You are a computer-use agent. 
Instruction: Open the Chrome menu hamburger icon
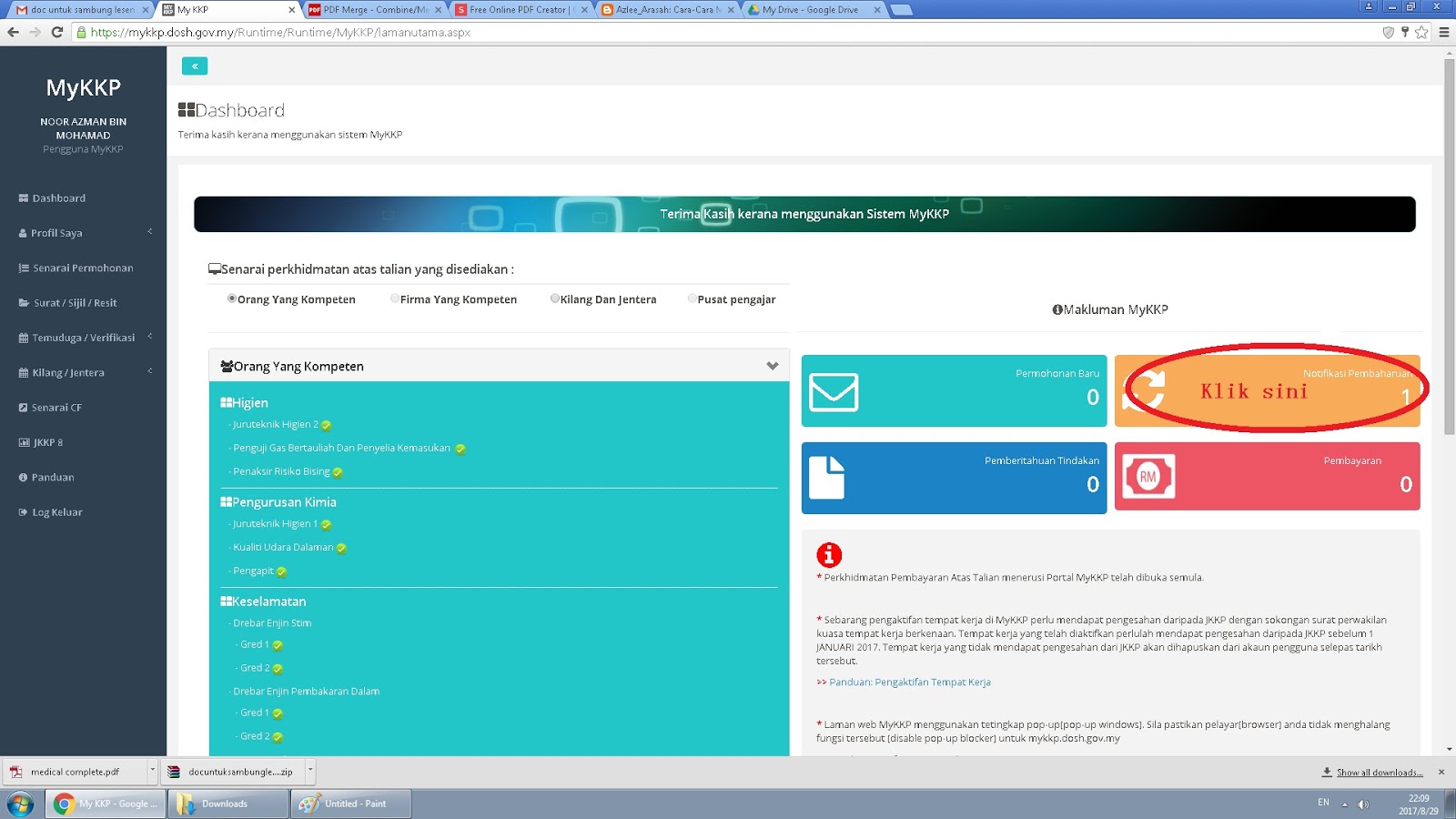[x=1443, y=32]
